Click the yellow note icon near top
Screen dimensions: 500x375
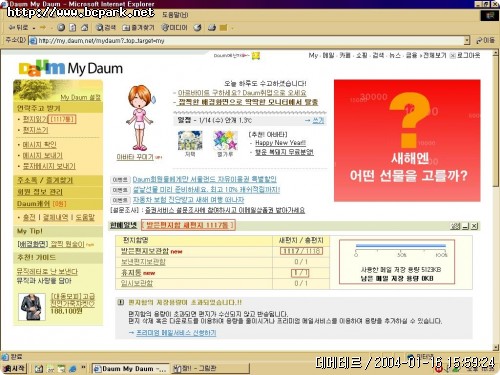256,56
